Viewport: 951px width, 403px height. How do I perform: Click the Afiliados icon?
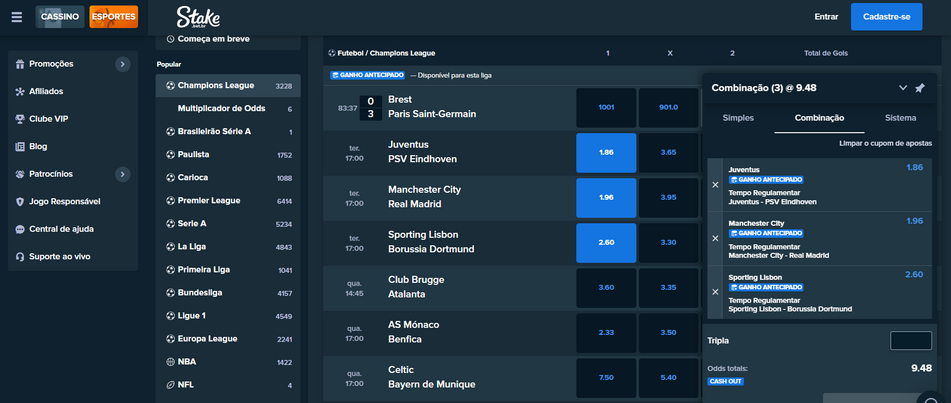[20, 91]
